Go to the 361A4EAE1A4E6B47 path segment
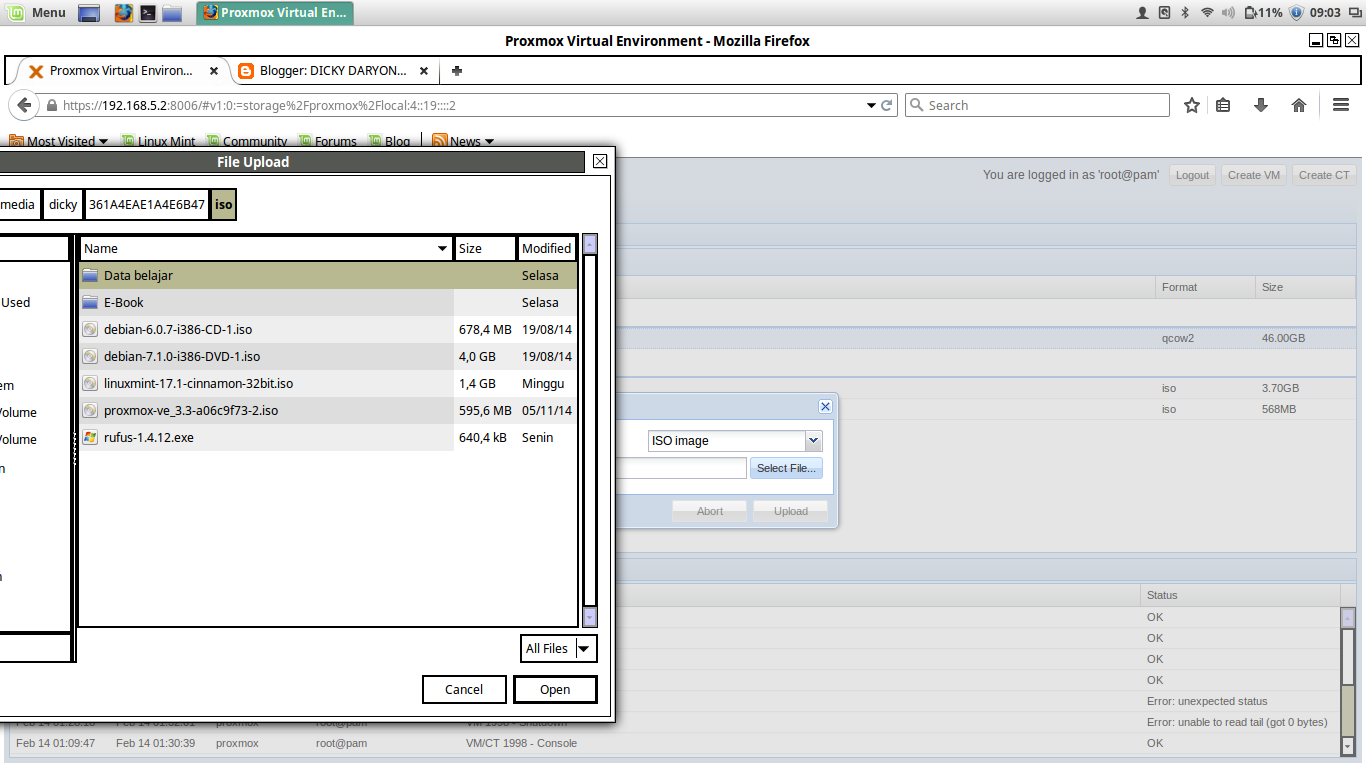This screenshot has width=1366, height=768. coord(147,204)
